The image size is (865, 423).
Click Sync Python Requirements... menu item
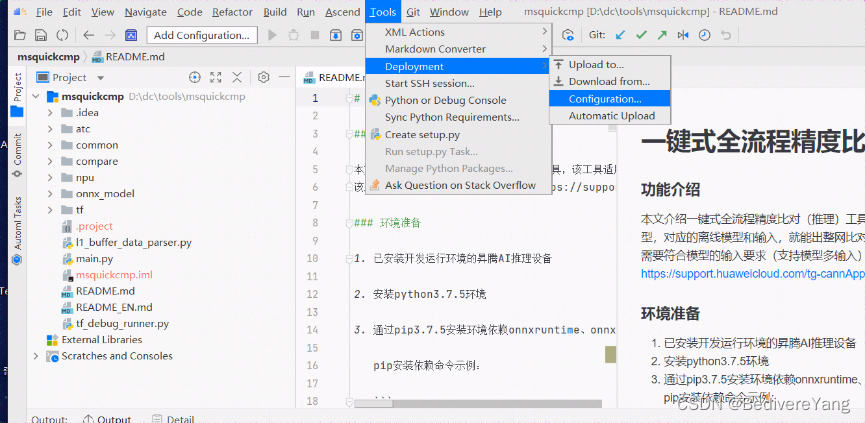pyautogui.click(x=458, y=117)
